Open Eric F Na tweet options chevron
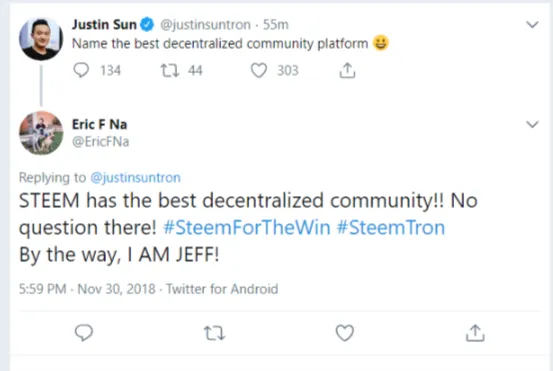The height and width of the screenshot is (371, 553). pos(532,124)
